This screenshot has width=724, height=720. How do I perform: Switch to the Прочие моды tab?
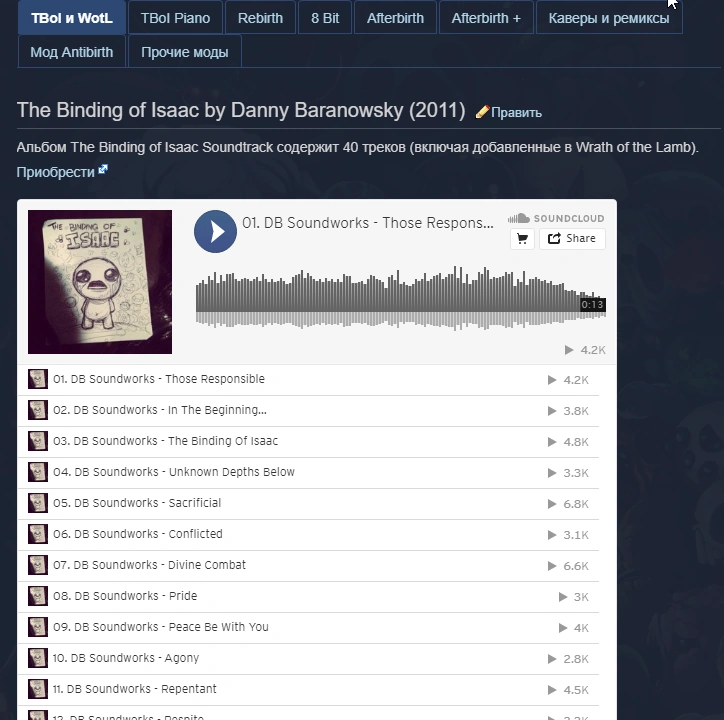[x=185, y=52]
